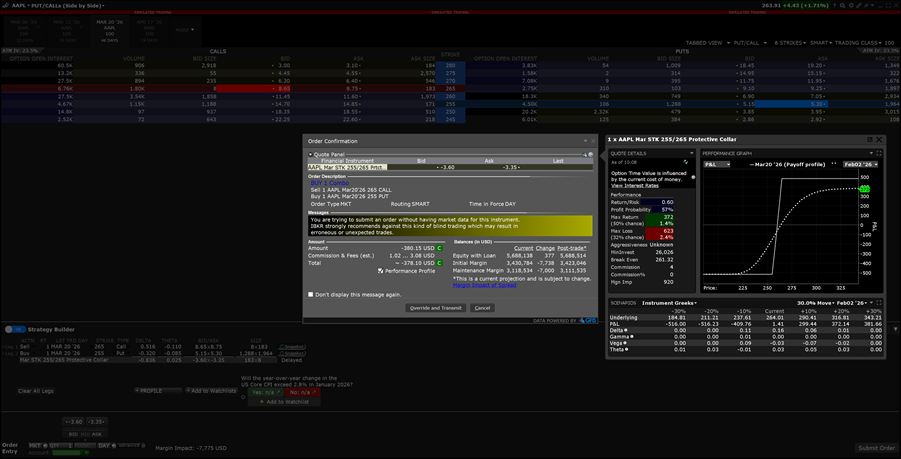Click the green C badge beside Total

tap(439, 263)
